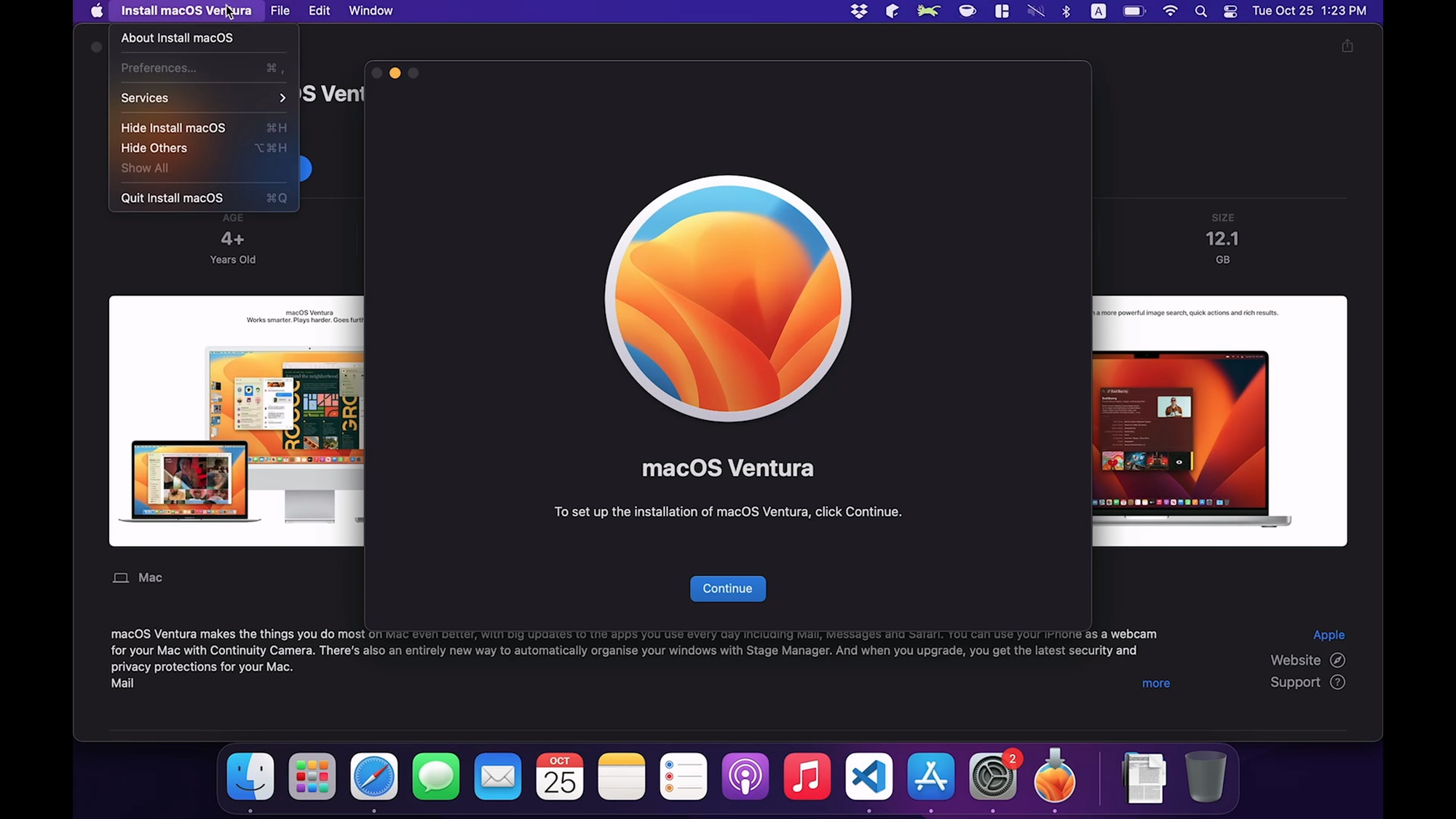Open Mail from the Dock
Screen dimensions: 1456x819
click(x=498, y=777)
